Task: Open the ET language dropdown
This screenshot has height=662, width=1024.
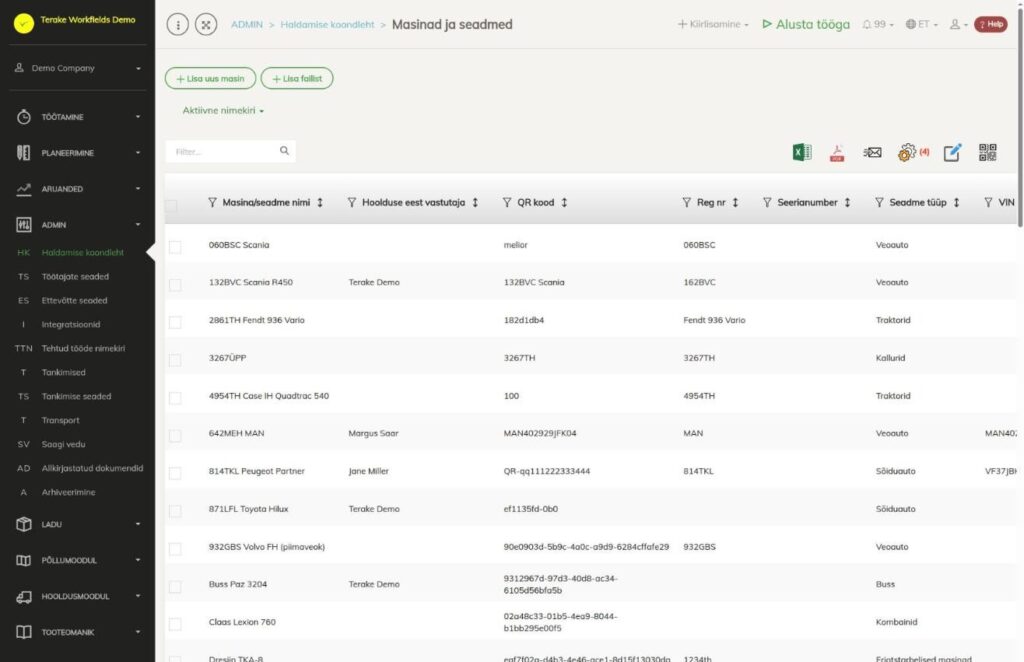Action: (x=921, y=24)
